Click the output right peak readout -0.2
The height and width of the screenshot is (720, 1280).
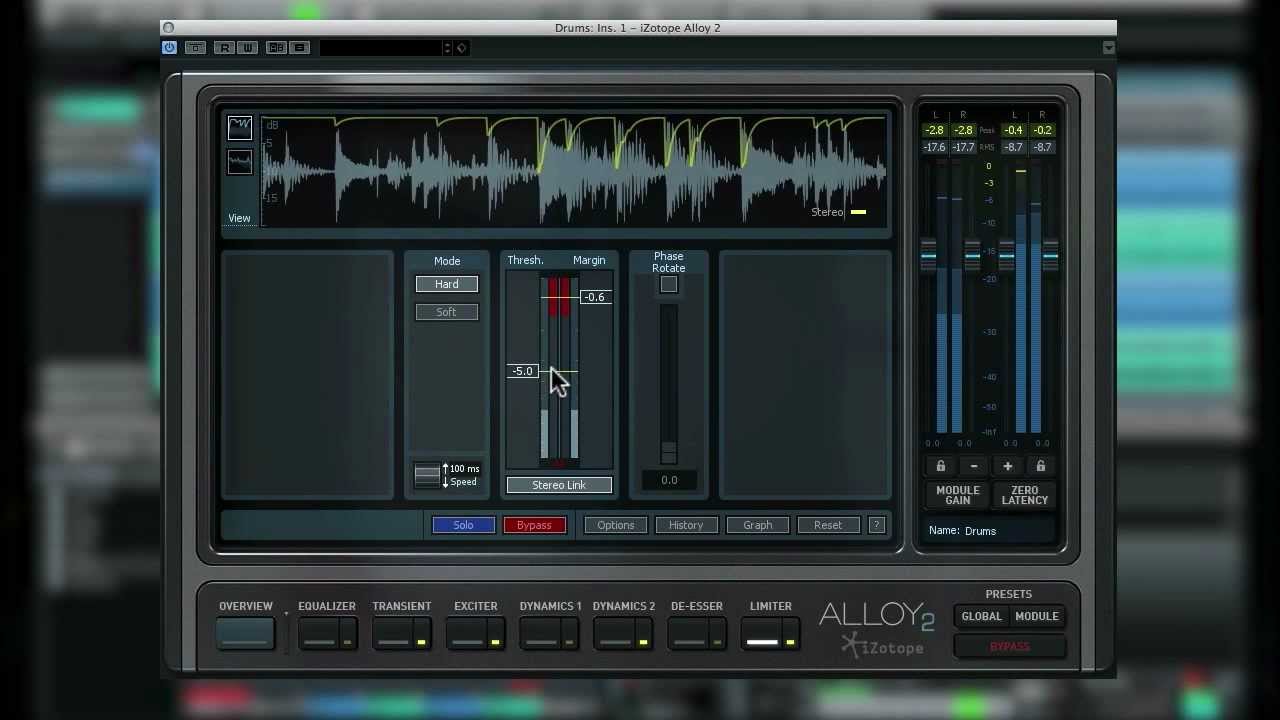click(x=1042, y=130)
